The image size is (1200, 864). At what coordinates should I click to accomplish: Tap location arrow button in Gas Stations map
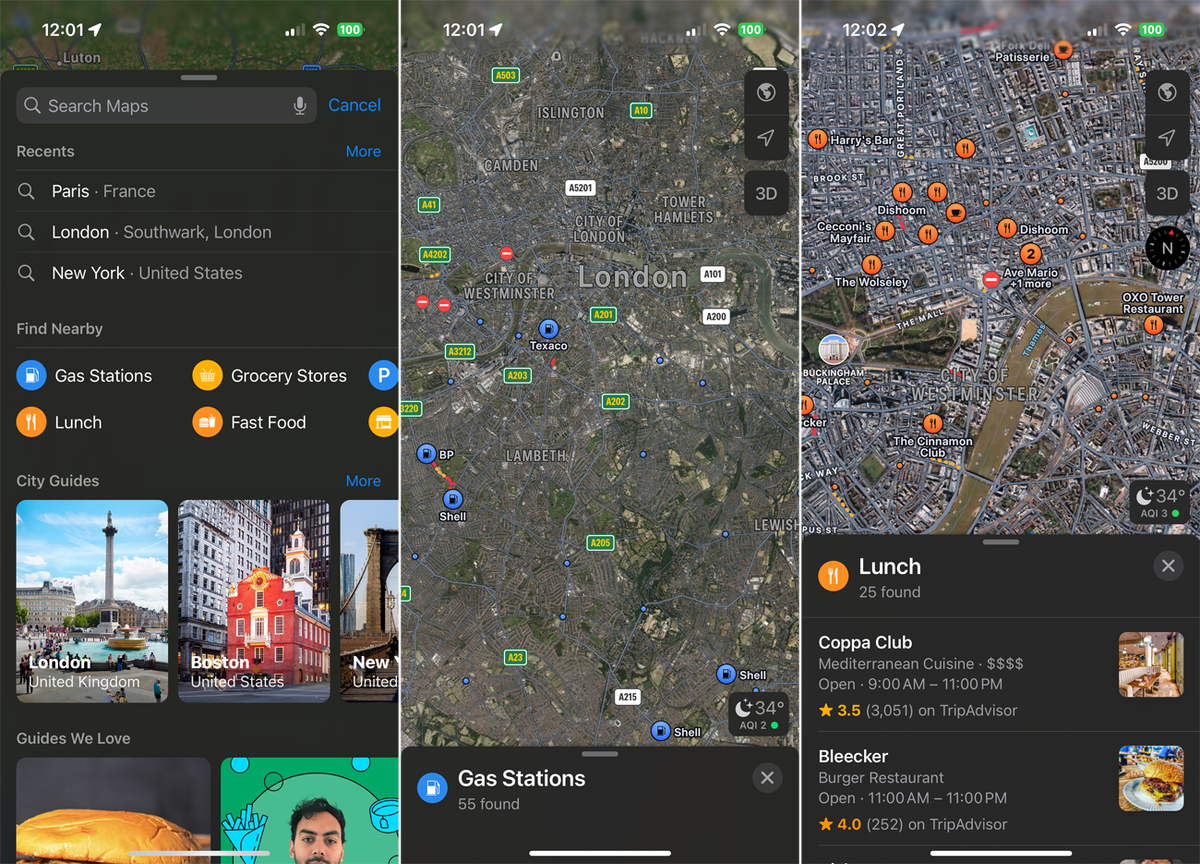766,138
